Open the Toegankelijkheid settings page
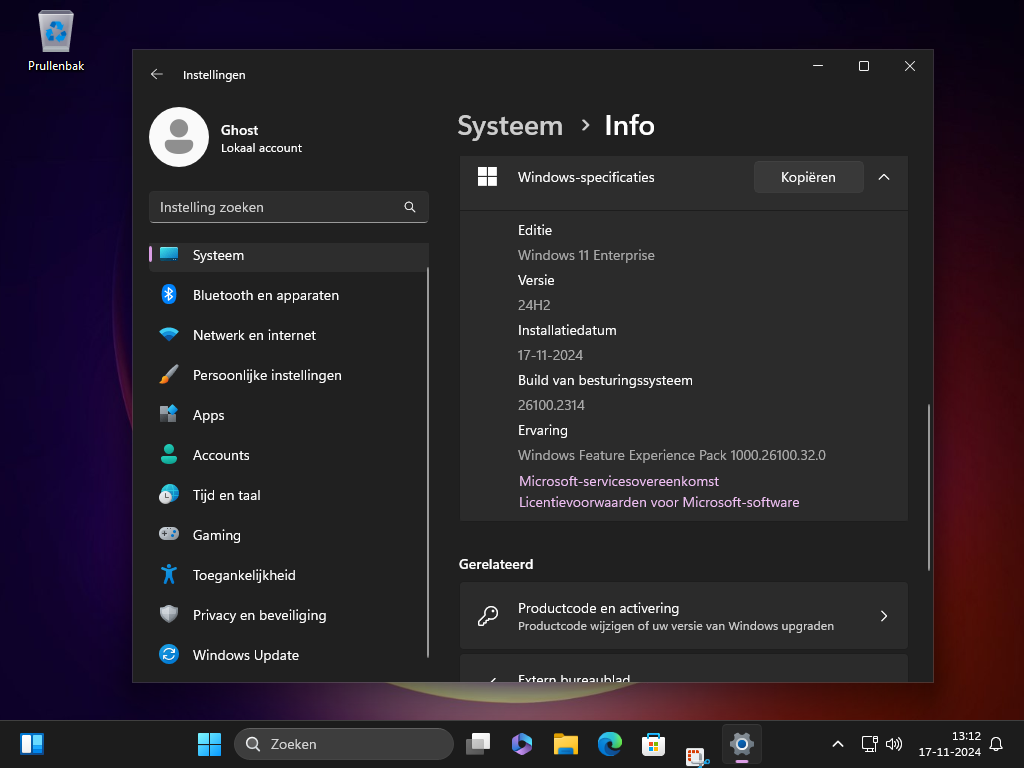The height and width of the screenshot is (768, 1024). pyautogui.click(x=289, y=575)
